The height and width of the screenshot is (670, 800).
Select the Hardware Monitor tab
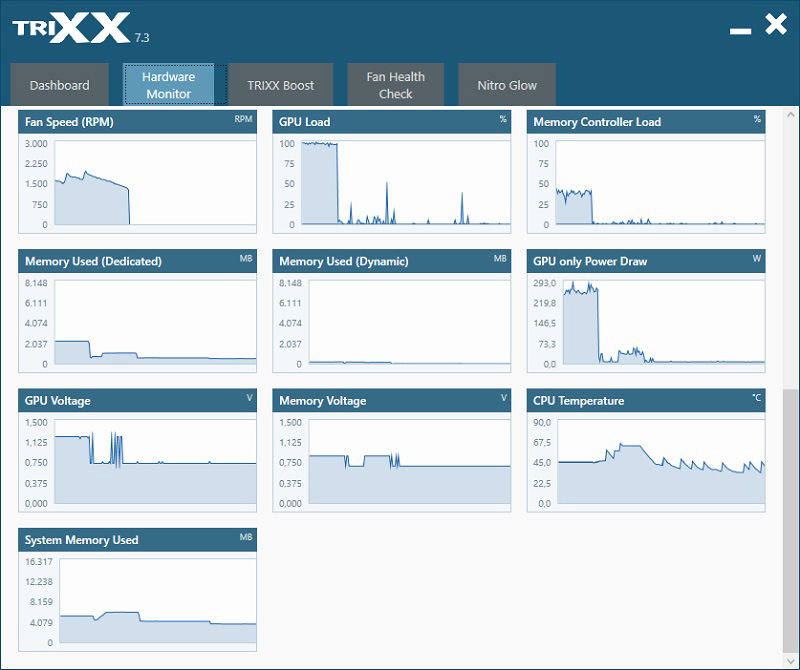168,85
